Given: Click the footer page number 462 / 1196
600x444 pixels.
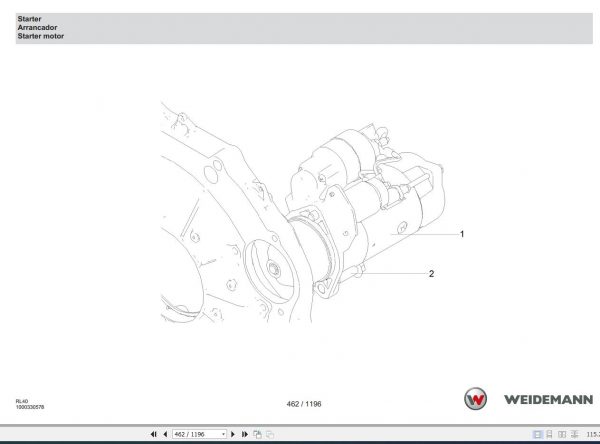Looking at the screenshot, I should pyautogui.click(x=304, y=404).
